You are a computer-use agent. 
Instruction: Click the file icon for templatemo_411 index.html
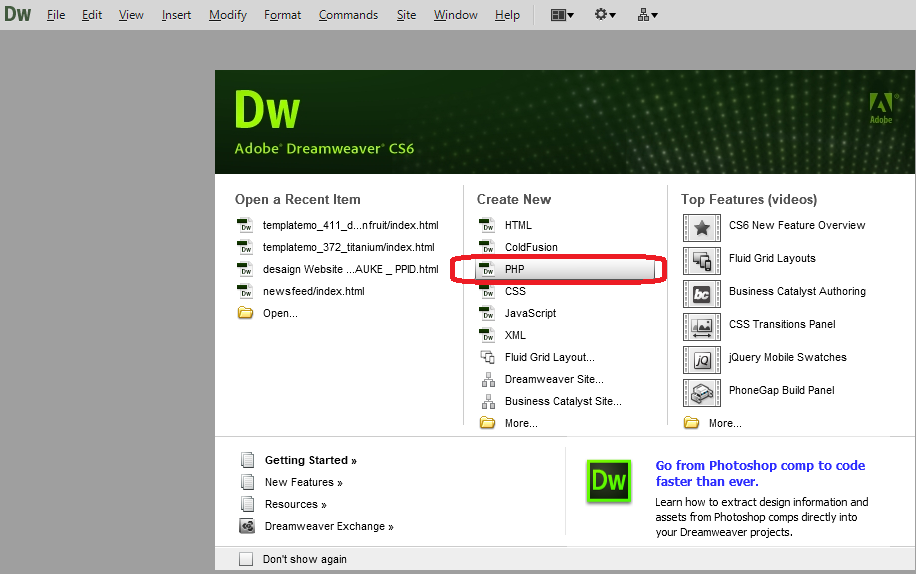click(245, 225)
